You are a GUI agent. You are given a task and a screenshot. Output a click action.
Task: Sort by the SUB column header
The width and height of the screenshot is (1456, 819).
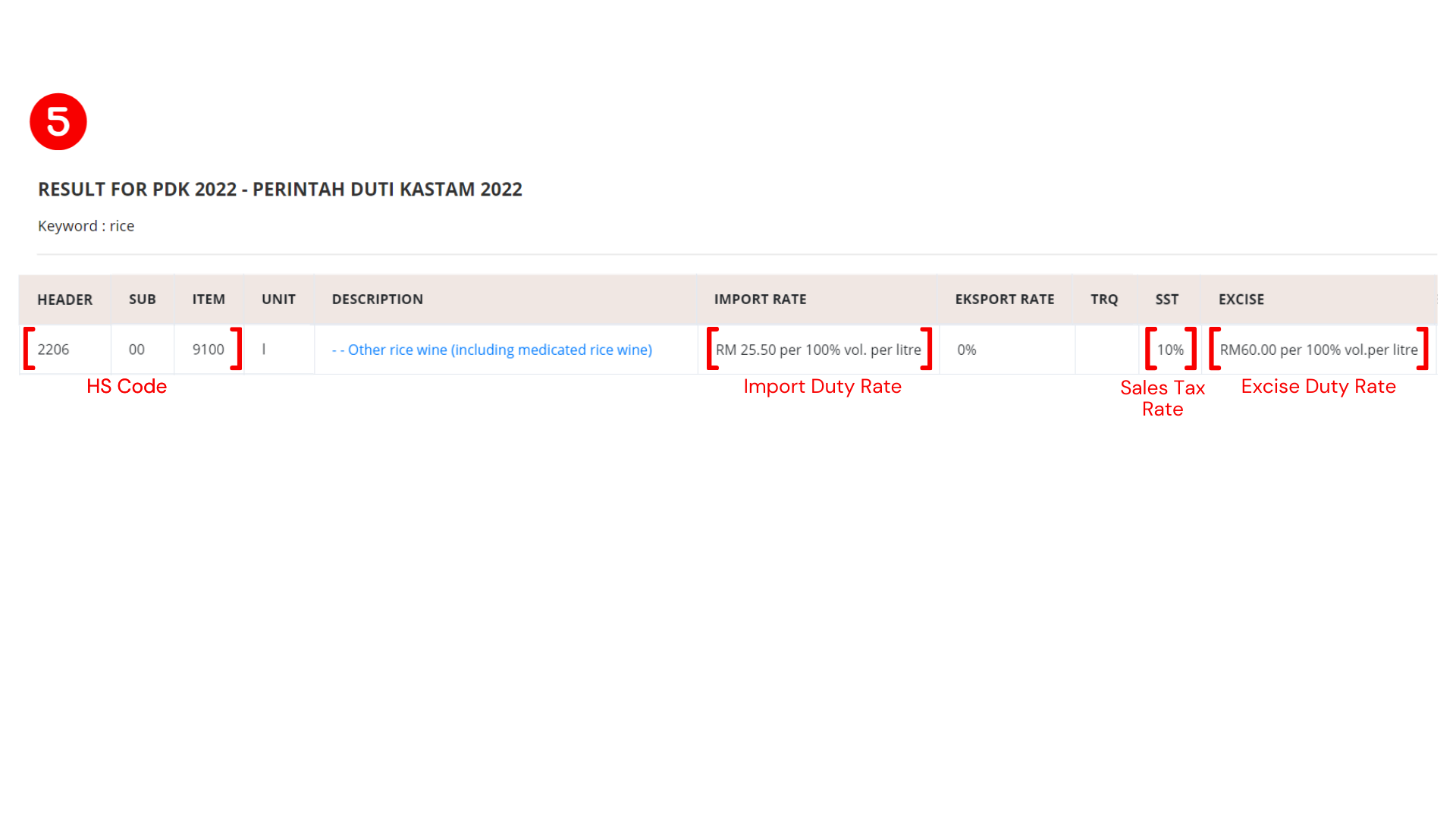[x=142, y=300]
